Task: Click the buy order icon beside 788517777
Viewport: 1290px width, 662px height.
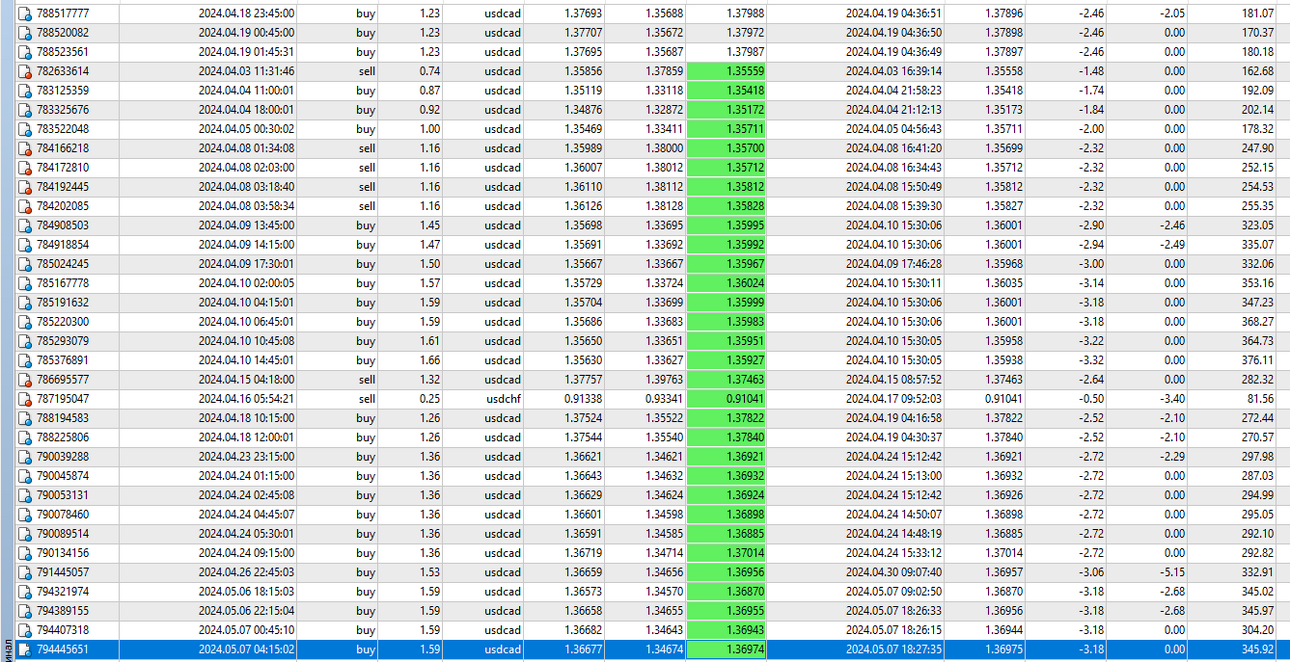Action: [24, 13]
